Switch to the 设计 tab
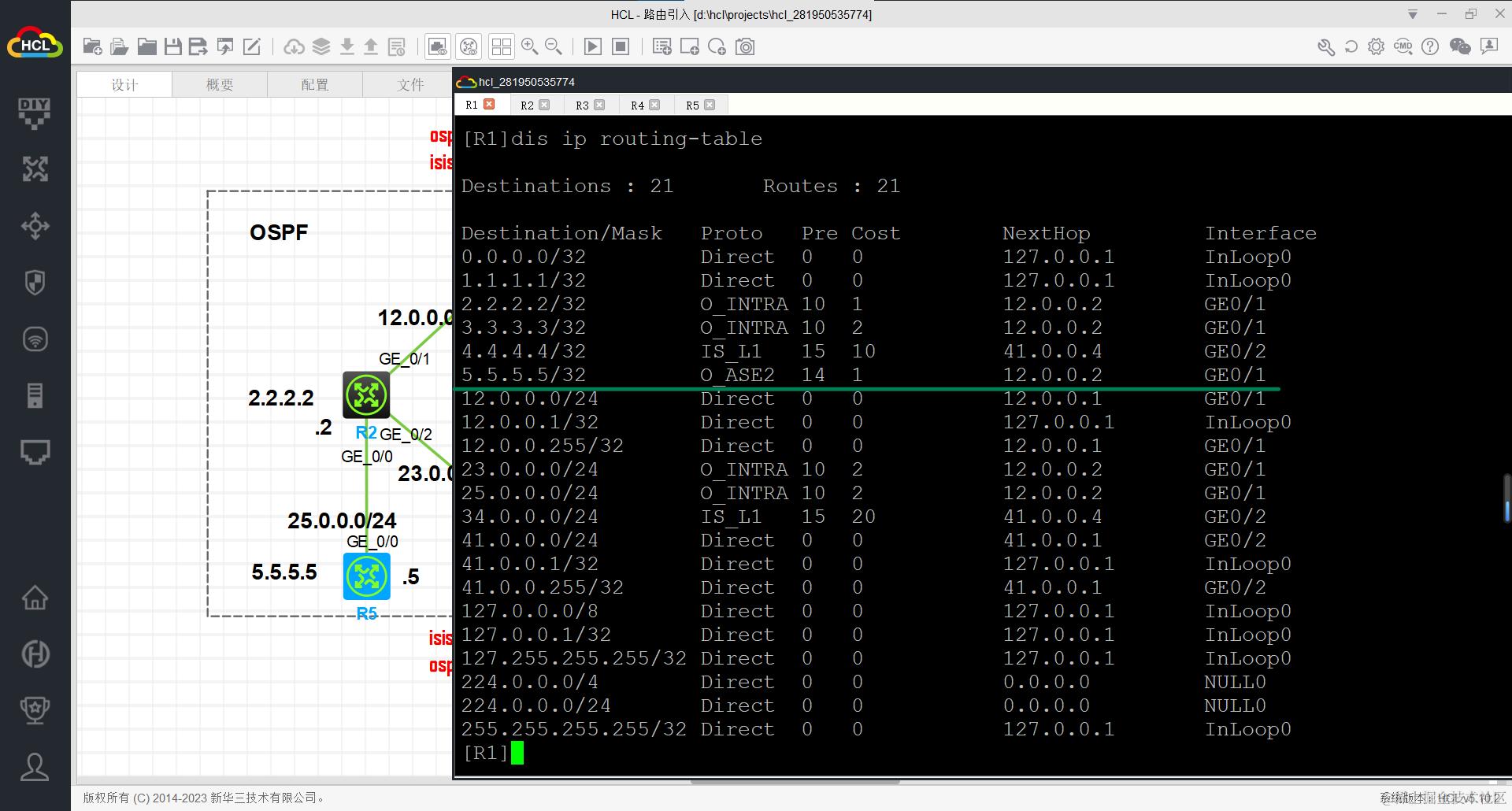Screen dimensions: 1512x811 pyautogui.click(x=124, y=84)
